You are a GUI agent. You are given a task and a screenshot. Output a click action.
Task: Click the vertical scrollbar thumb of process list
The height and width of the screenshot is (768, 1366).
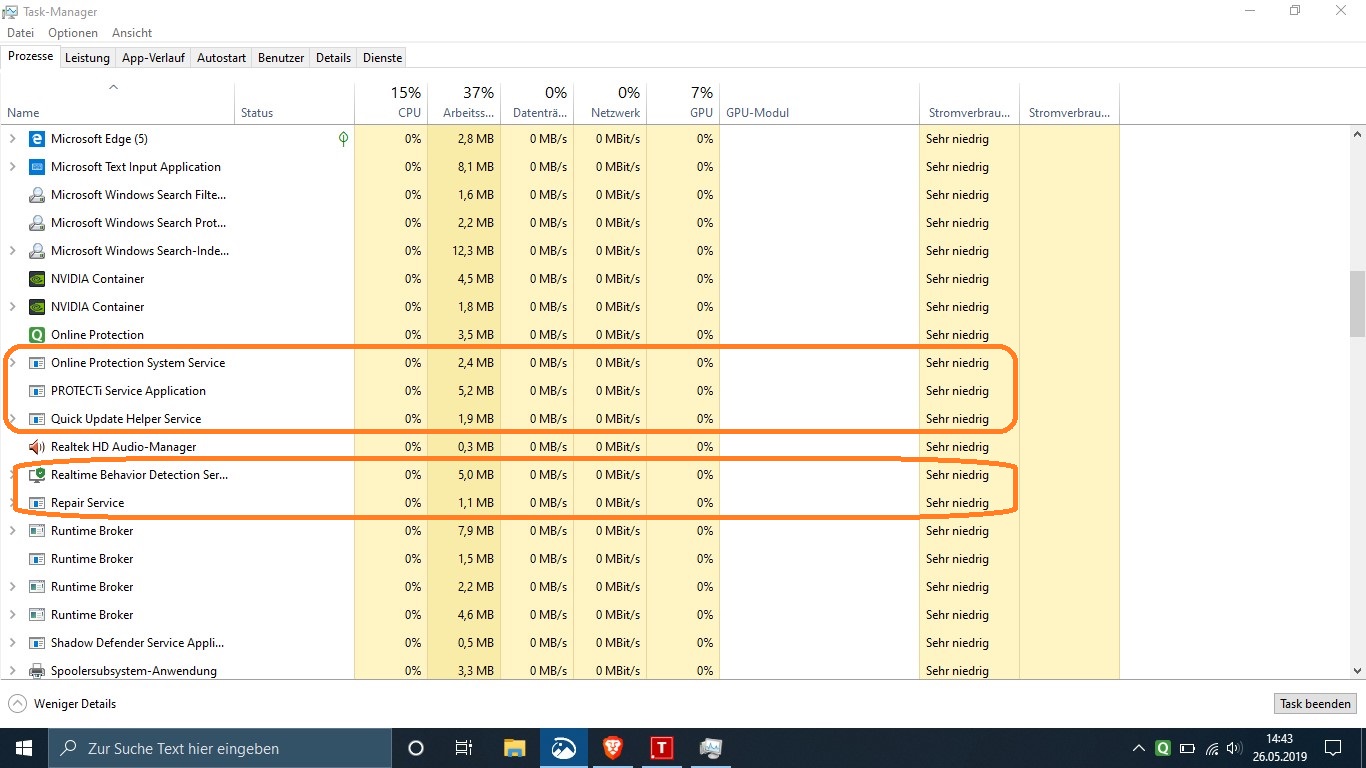click(1357, 303)
